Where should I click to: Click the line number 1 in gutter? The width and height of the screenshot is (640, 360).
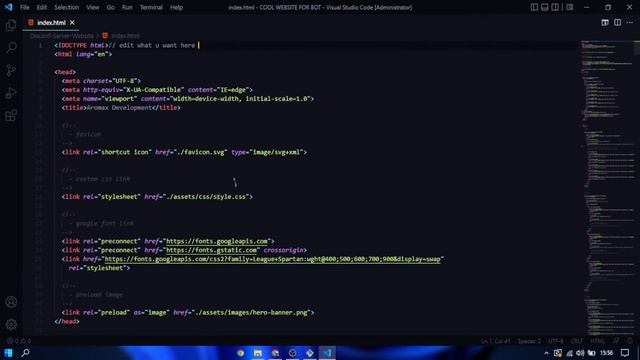click(x=40, y=45)
